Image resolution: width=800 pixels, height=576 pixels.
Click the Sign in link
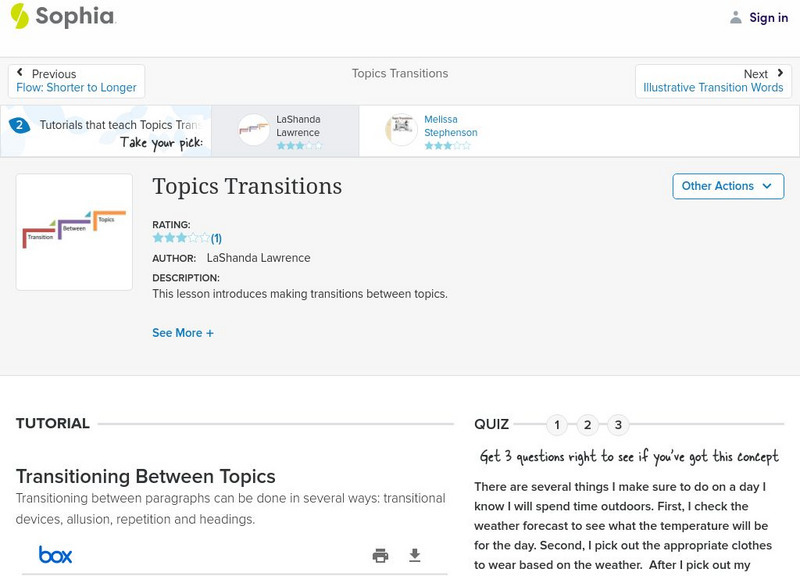pos(768,17)
